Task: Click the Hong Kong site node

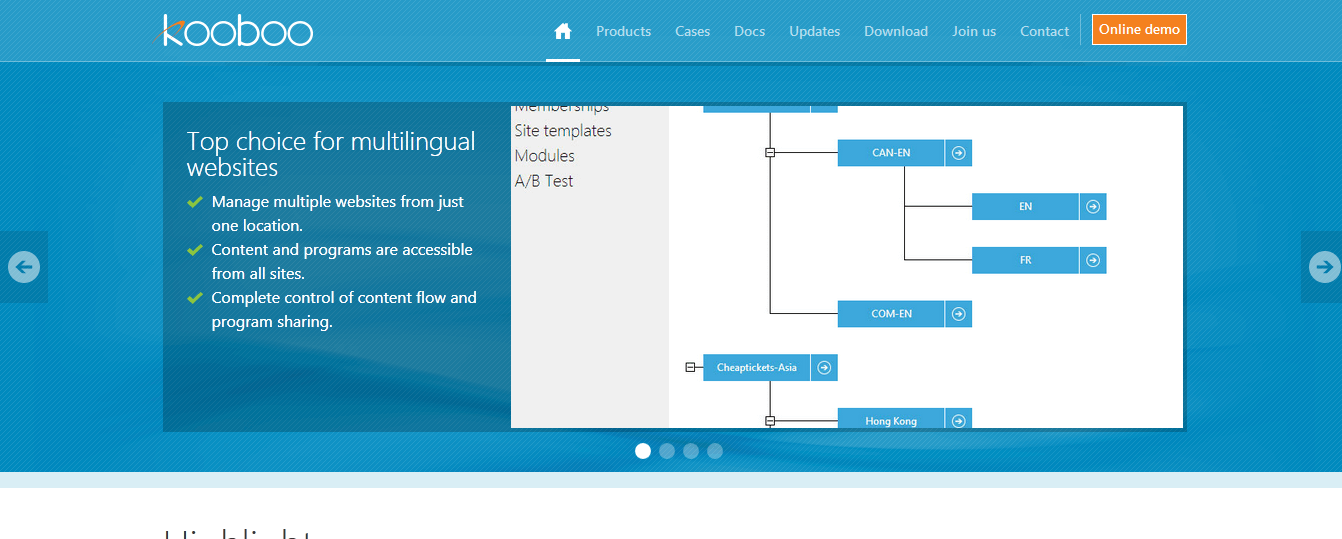Action: point(890,419)
